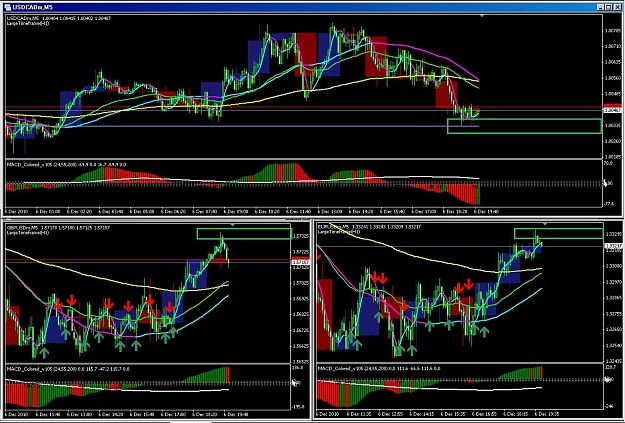
Task: Select the green rectangle object in USDCAD chart
Action: point(524,126)
